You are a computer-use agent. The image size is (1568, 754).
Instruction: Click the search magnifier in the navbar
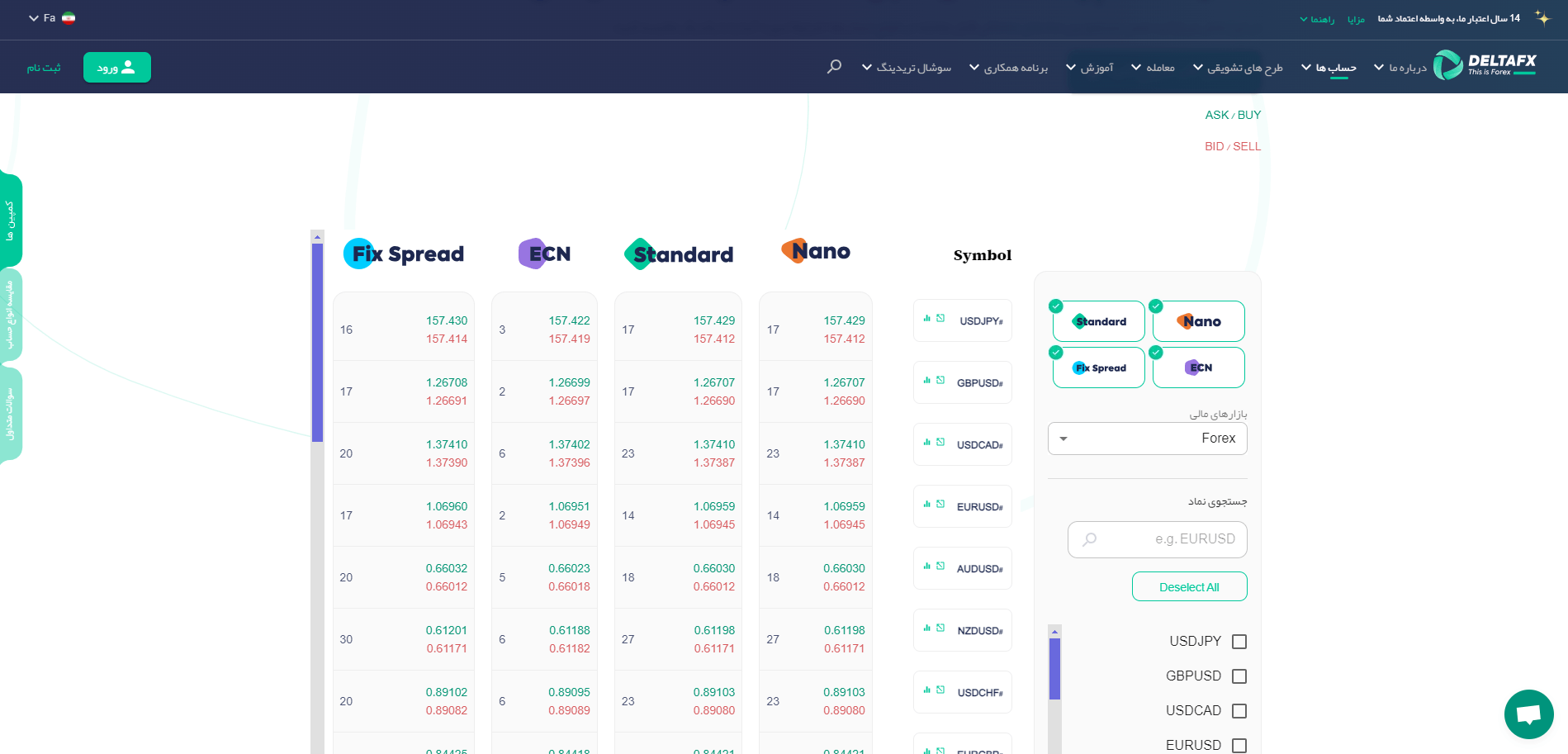(834, 66)
